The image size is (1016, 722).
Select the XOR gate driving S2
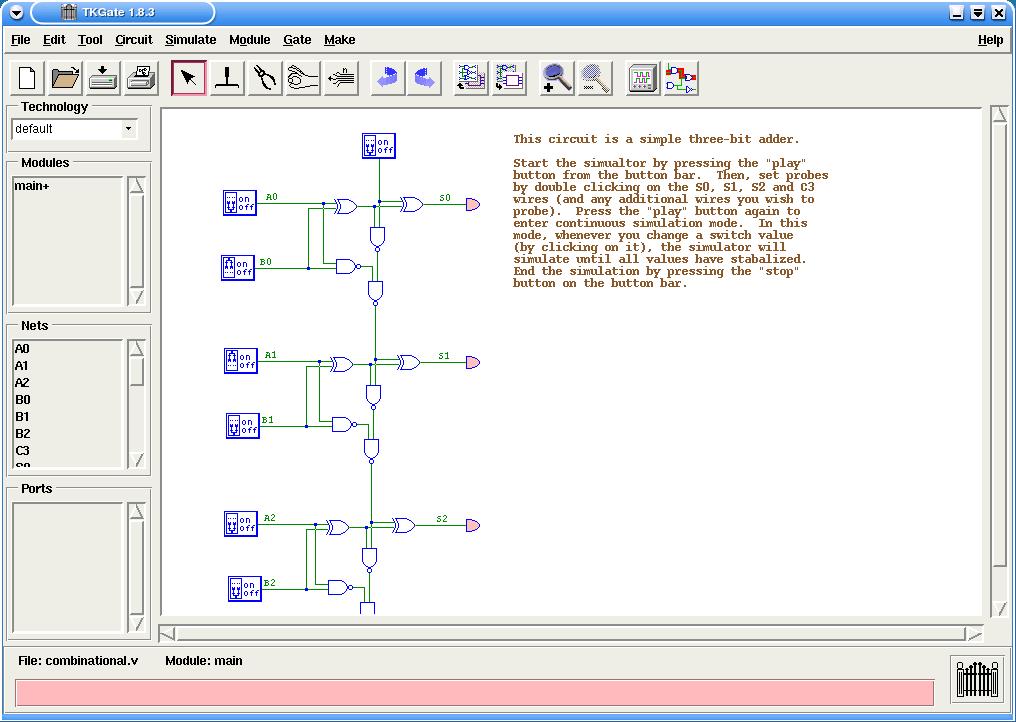tap(404, 526)
